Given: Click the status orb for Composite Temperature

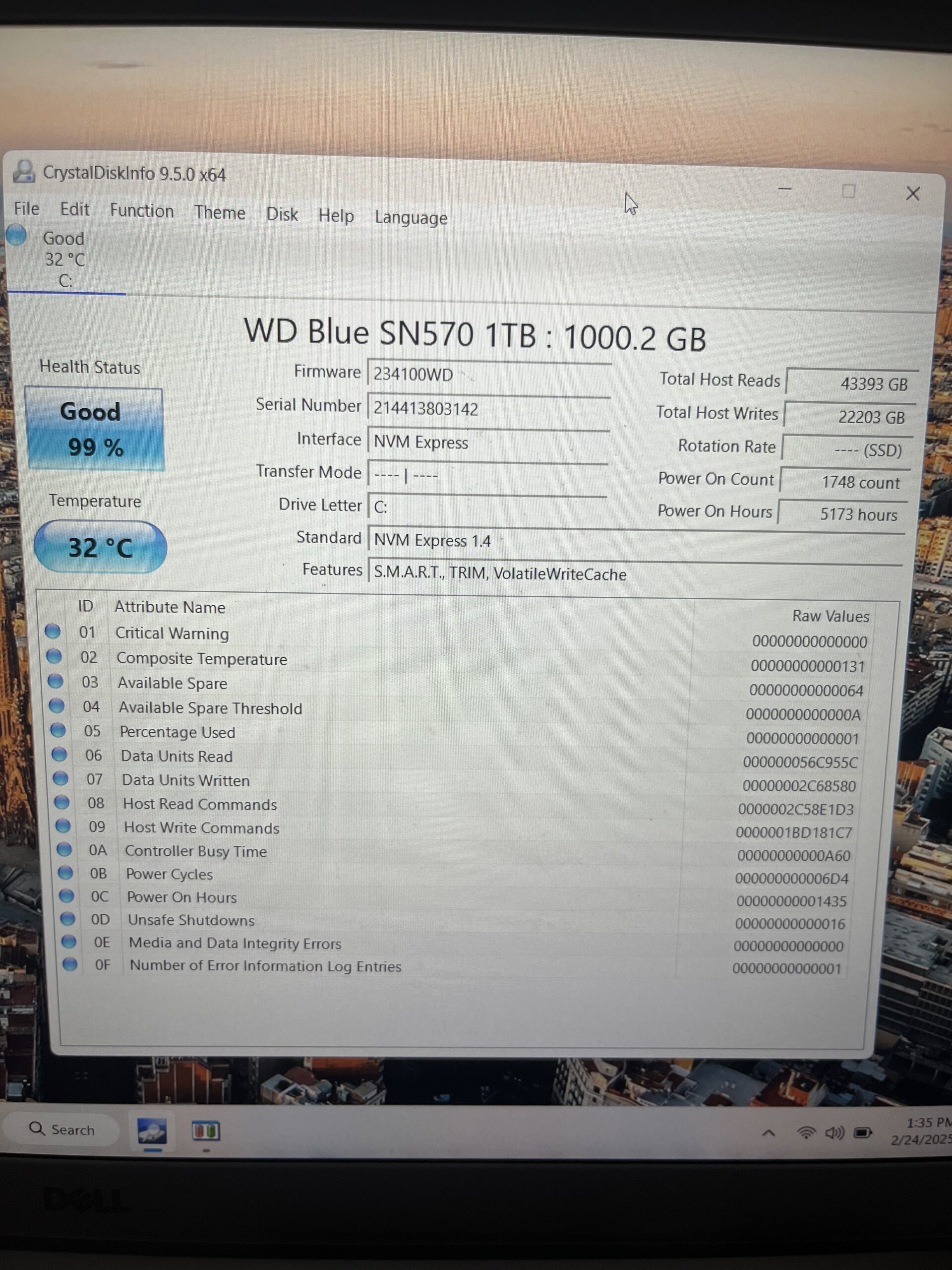Looking at the screenshot, I should pos(54,656).
